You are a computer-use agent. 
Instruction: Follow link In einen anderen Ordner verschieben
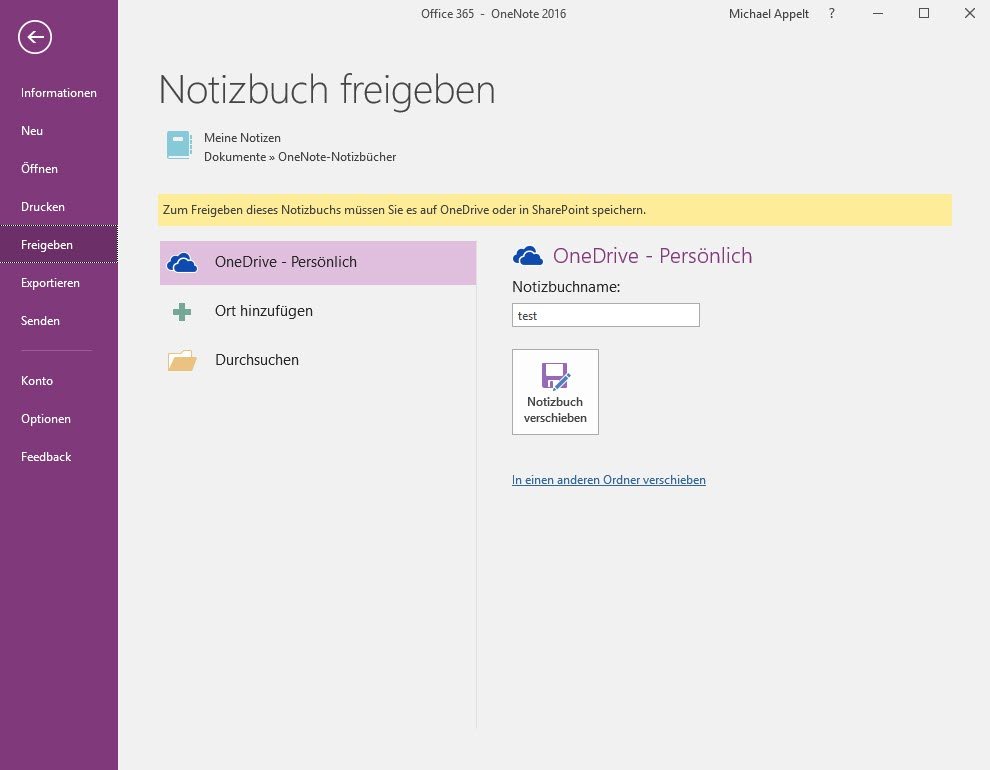[609, 480]
